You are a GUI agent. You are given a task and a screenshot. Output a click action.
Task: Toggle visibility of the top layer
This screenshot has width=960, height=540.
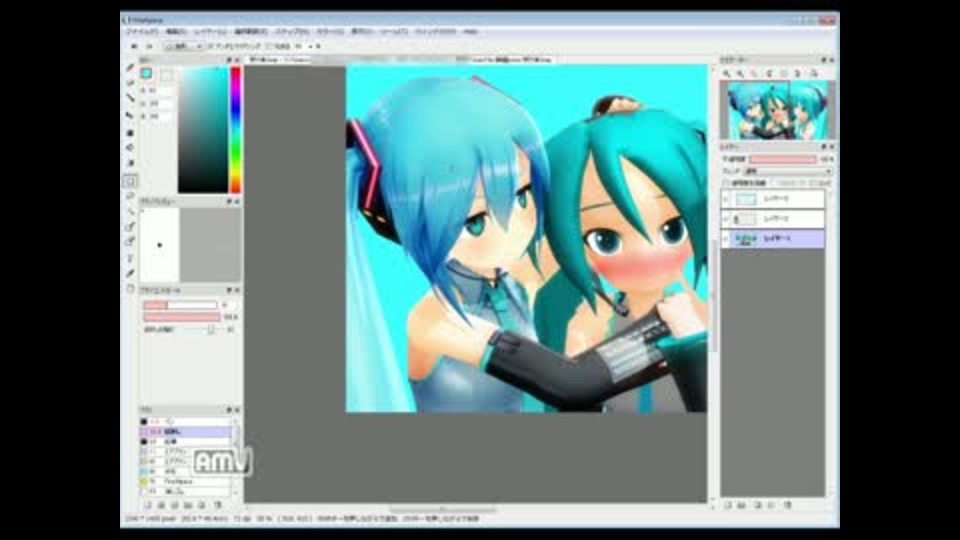726,199
